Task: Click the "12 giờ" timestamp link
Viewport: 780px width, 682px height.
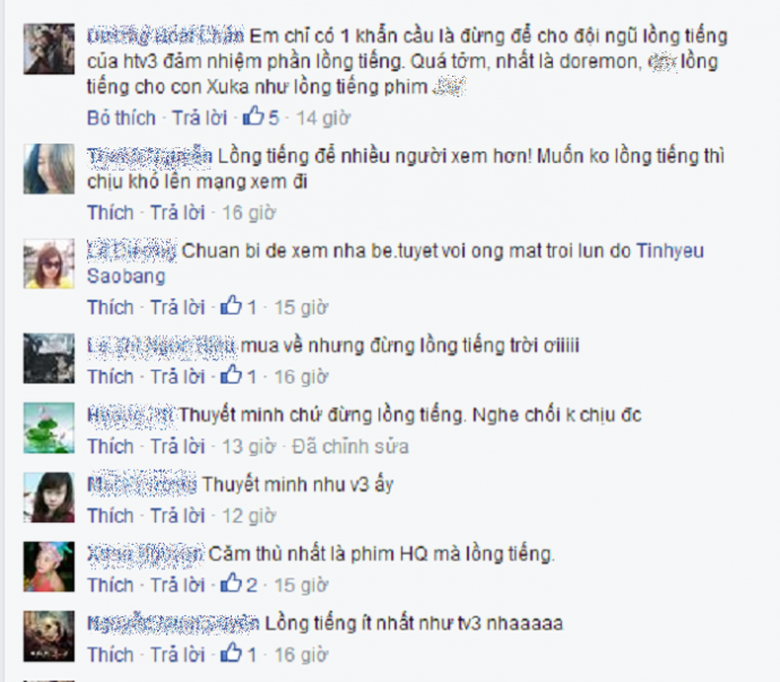Action: tap(249, 515)
